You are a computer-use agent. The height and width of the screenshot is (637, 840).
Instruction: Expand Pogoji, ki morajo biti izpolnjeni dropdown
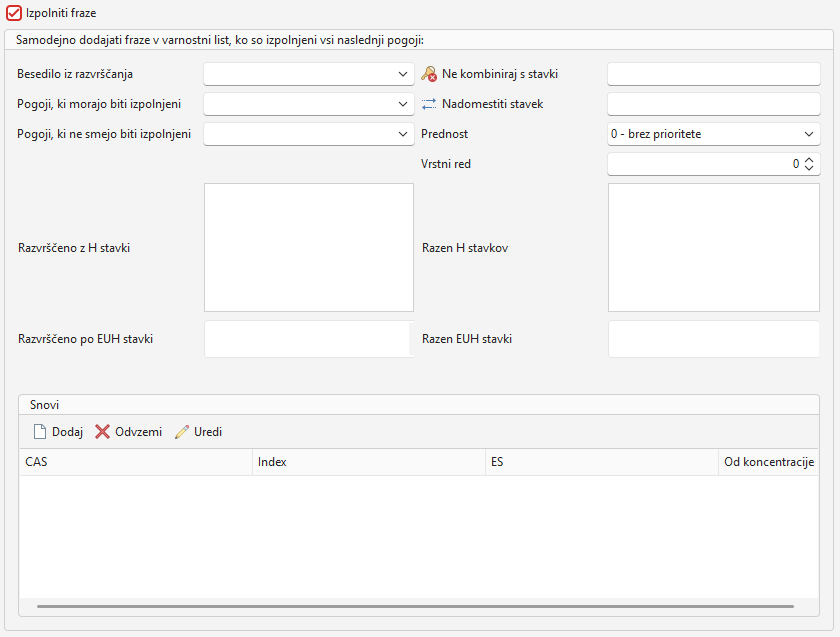[x=309, y=104]
